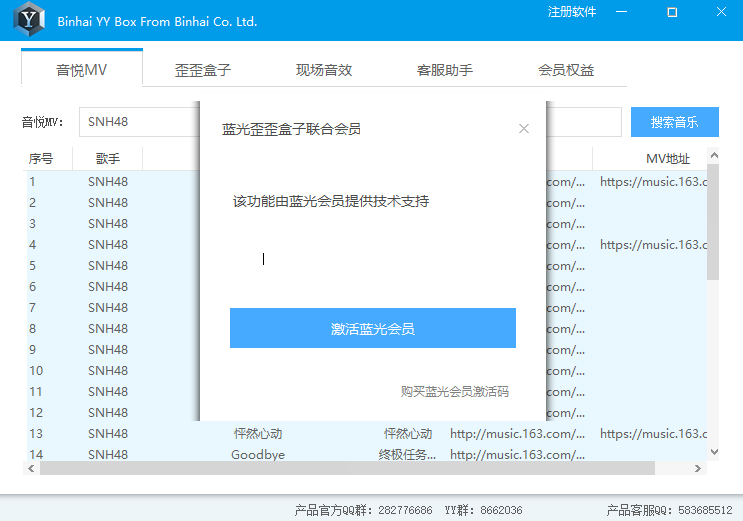Click row 1 https://music.163 MV address
743x521 pixels.
[x=653, y=182]
